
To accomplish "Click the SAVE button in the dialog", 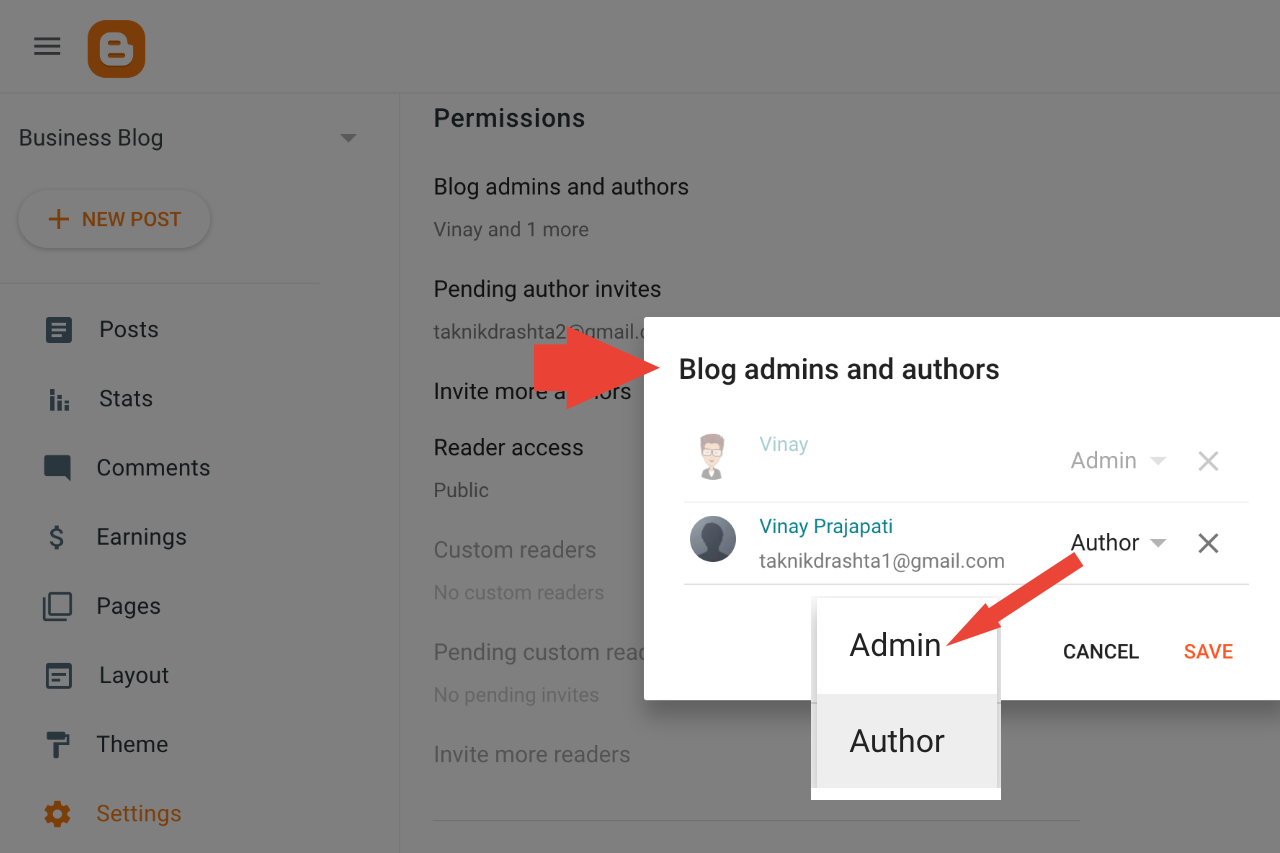I will (1208, 652).
